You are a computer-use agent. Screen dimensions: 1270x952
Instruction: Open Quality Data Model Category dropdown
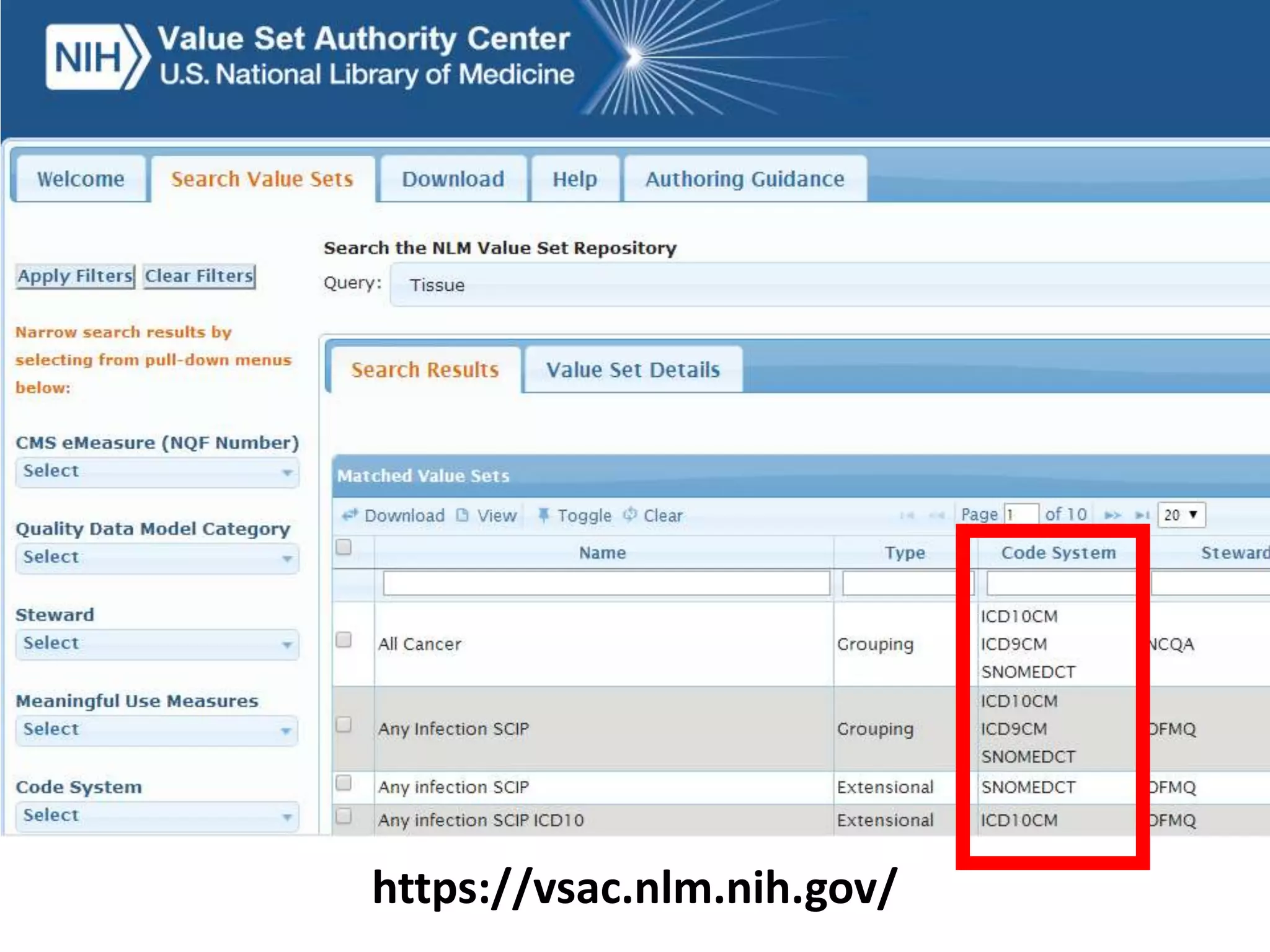coord(157,558)
